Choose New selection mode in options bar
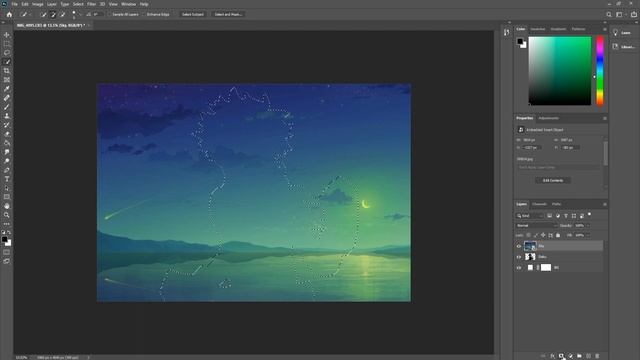 coord(44,14)
